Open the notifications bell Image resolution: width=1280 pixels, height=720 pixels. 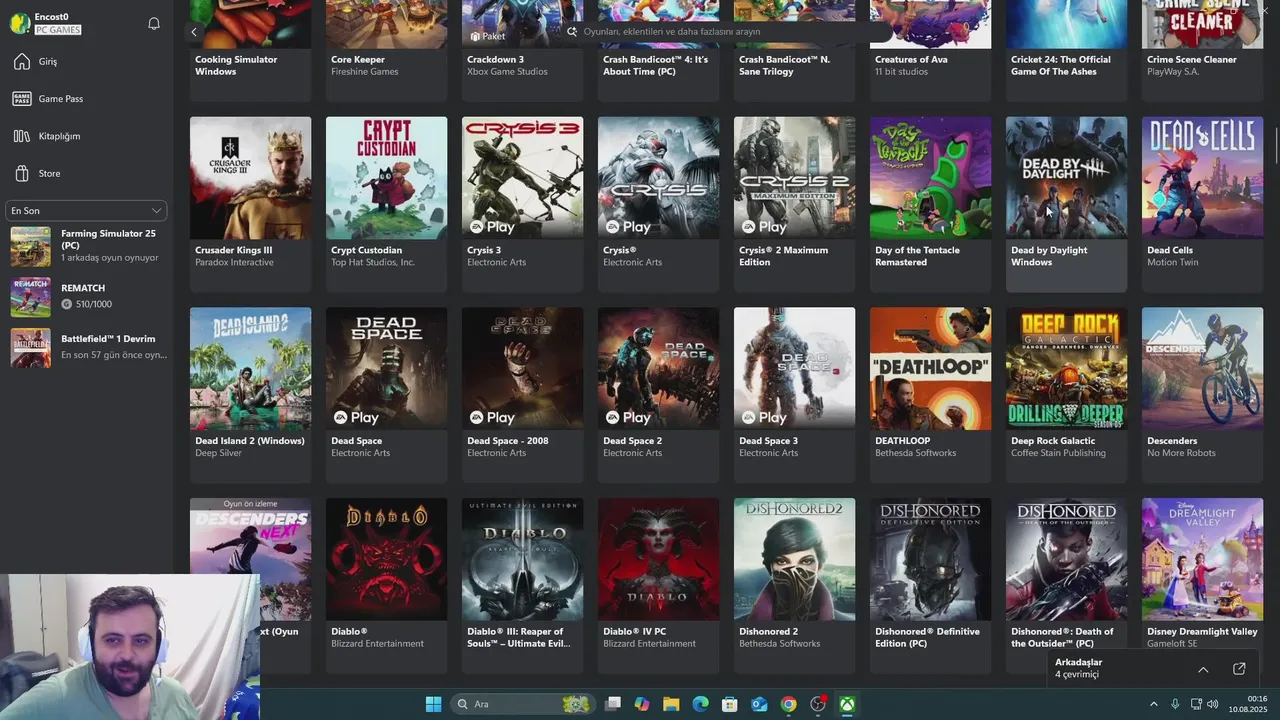tap(154, 23)
